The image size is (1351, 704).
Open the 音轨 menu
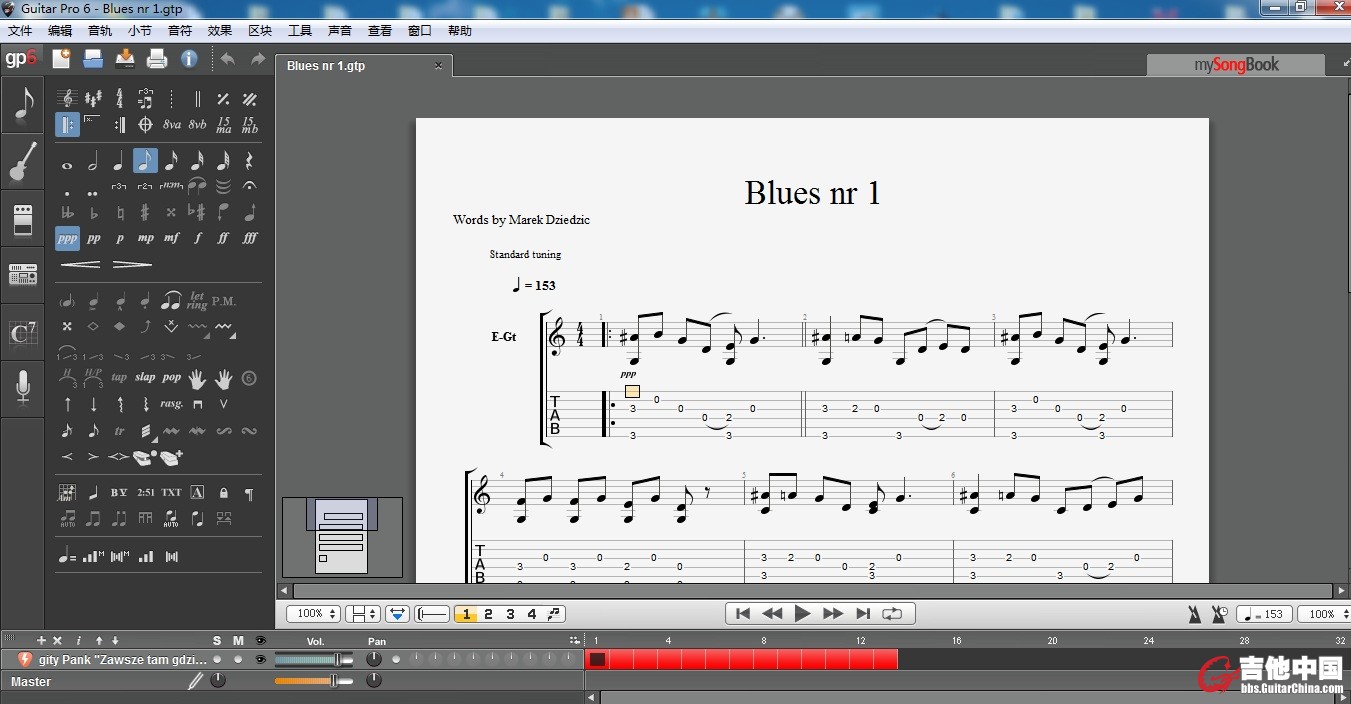pos(100,31)
